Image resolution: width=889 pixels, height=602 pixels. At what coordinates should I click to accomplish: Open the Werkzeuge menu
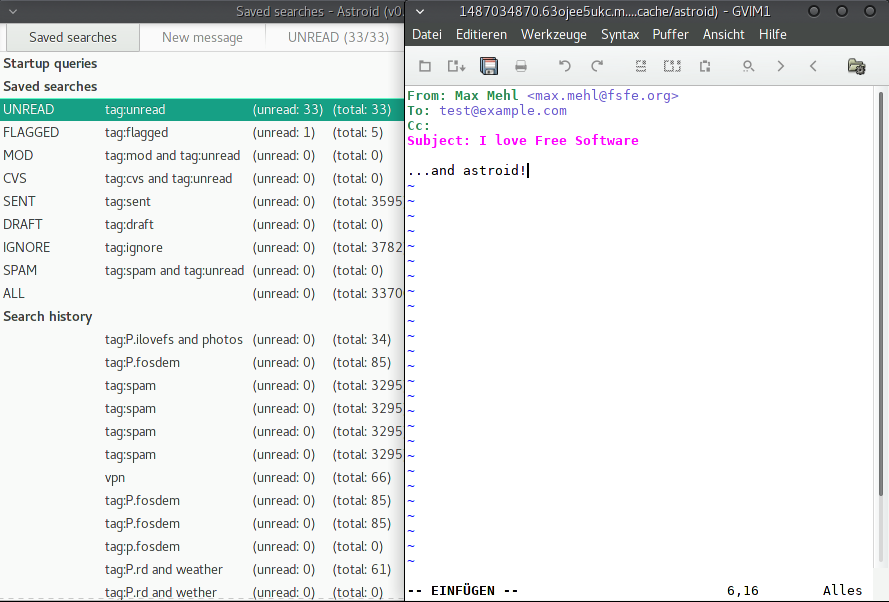(x=554, y=34)
